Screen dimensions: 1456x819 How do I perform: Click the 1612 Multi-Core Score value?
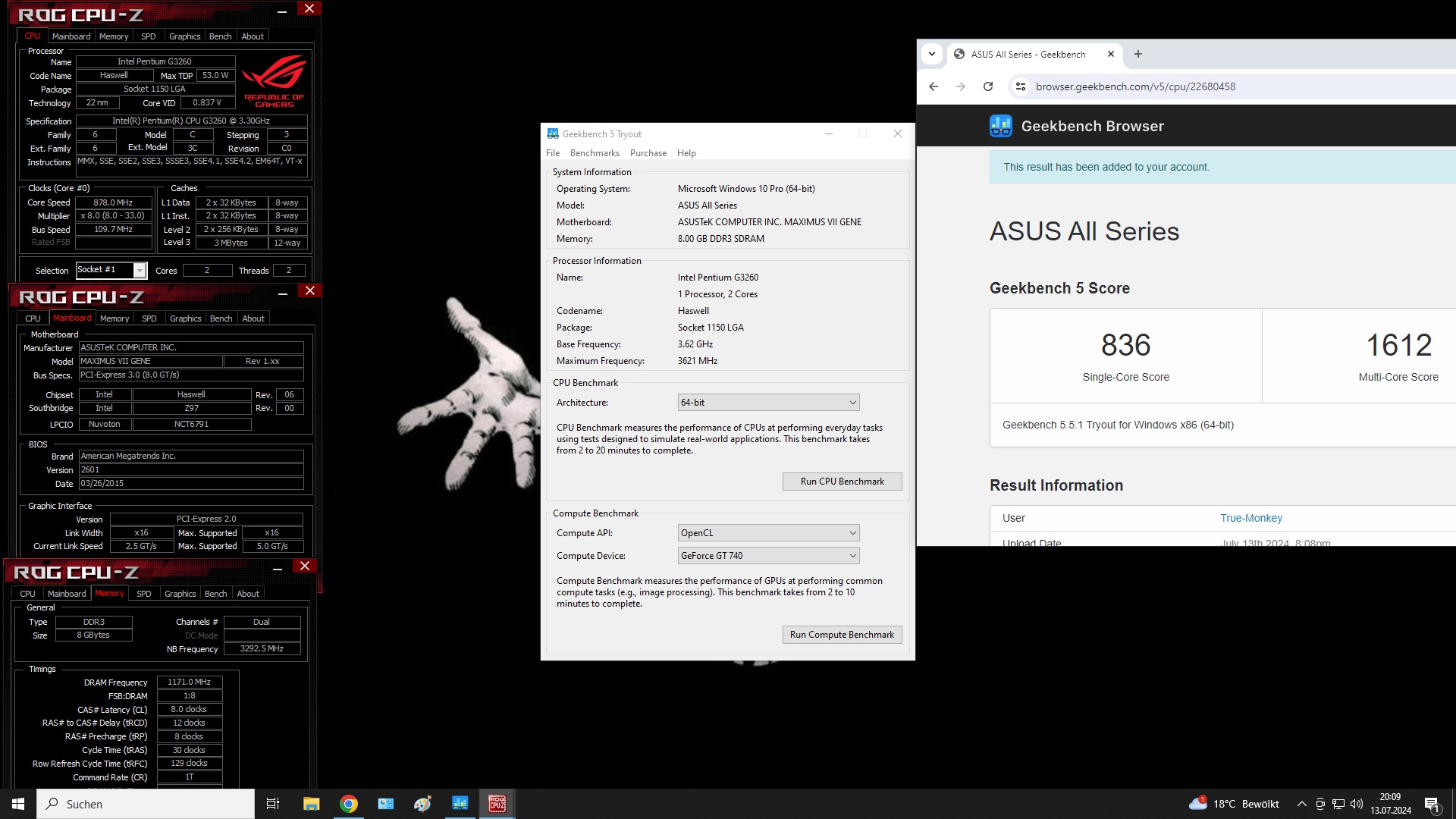coord(1398,345)
